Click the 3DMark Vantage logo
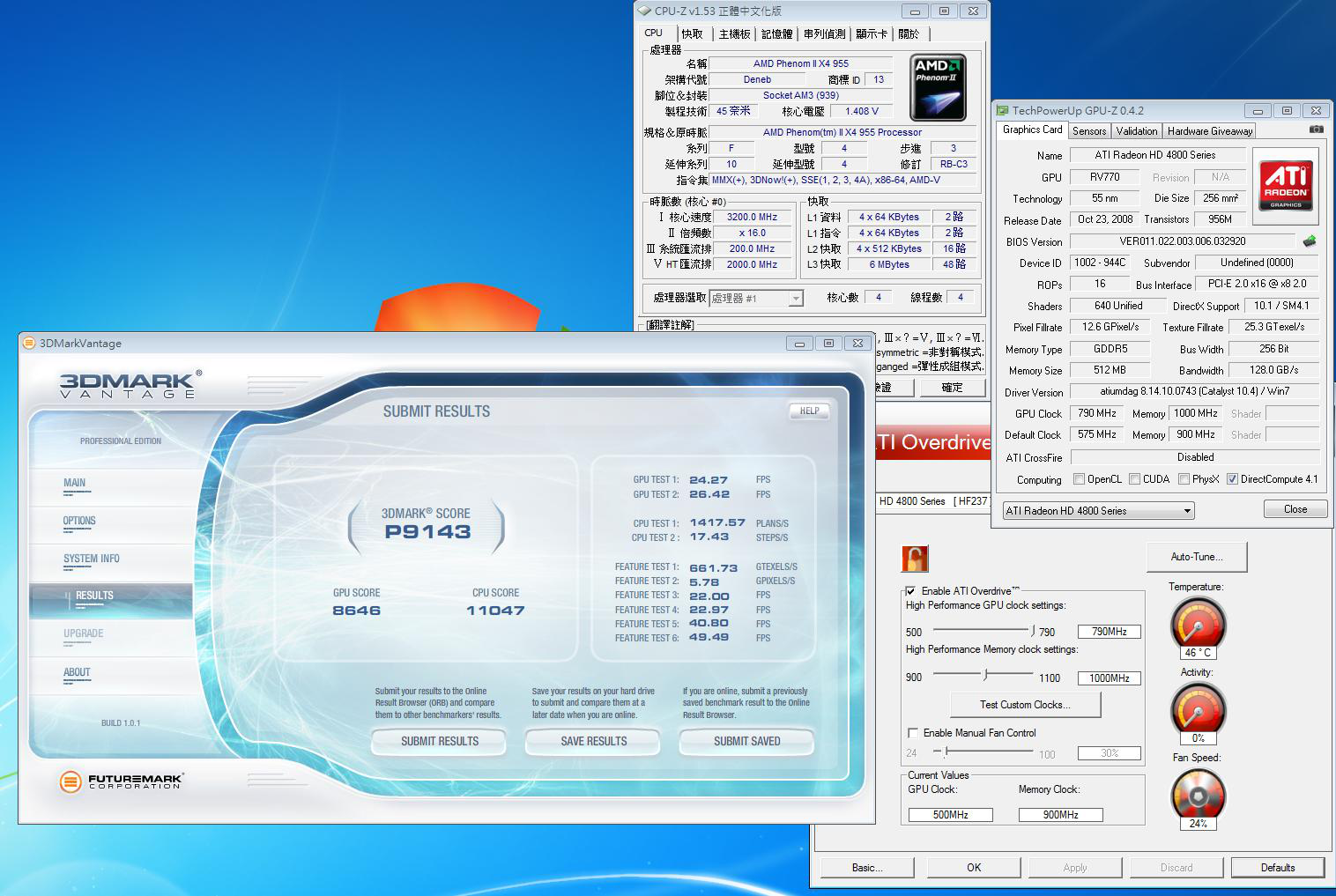 130,385
